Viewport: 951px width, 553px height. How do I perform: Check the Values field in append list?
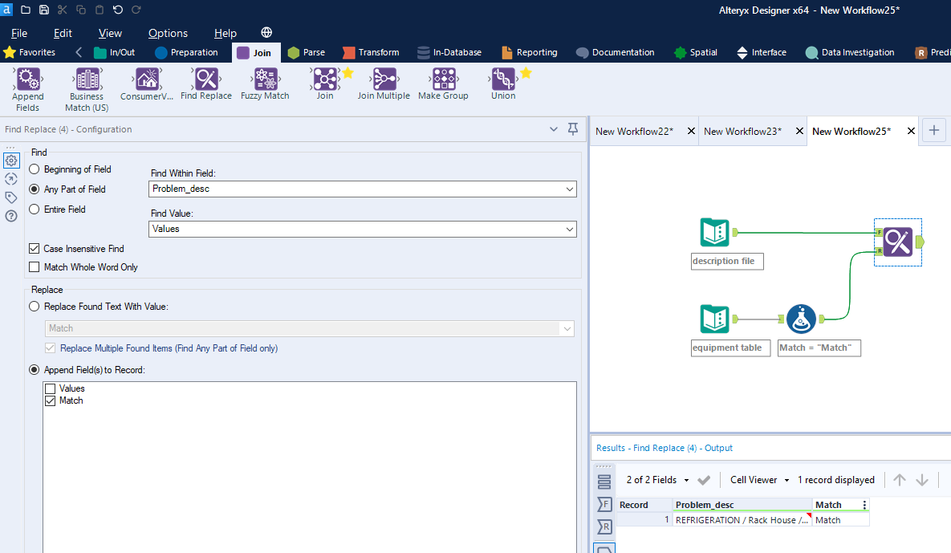click(50, 388)
